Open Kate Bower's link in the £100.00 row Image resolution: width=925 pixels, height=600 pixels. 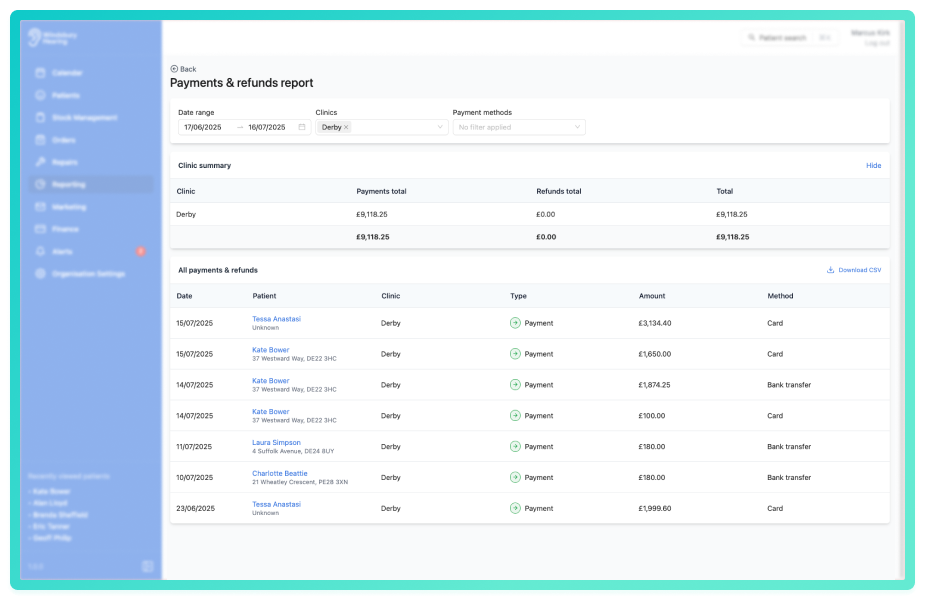(x=270, y=411)
